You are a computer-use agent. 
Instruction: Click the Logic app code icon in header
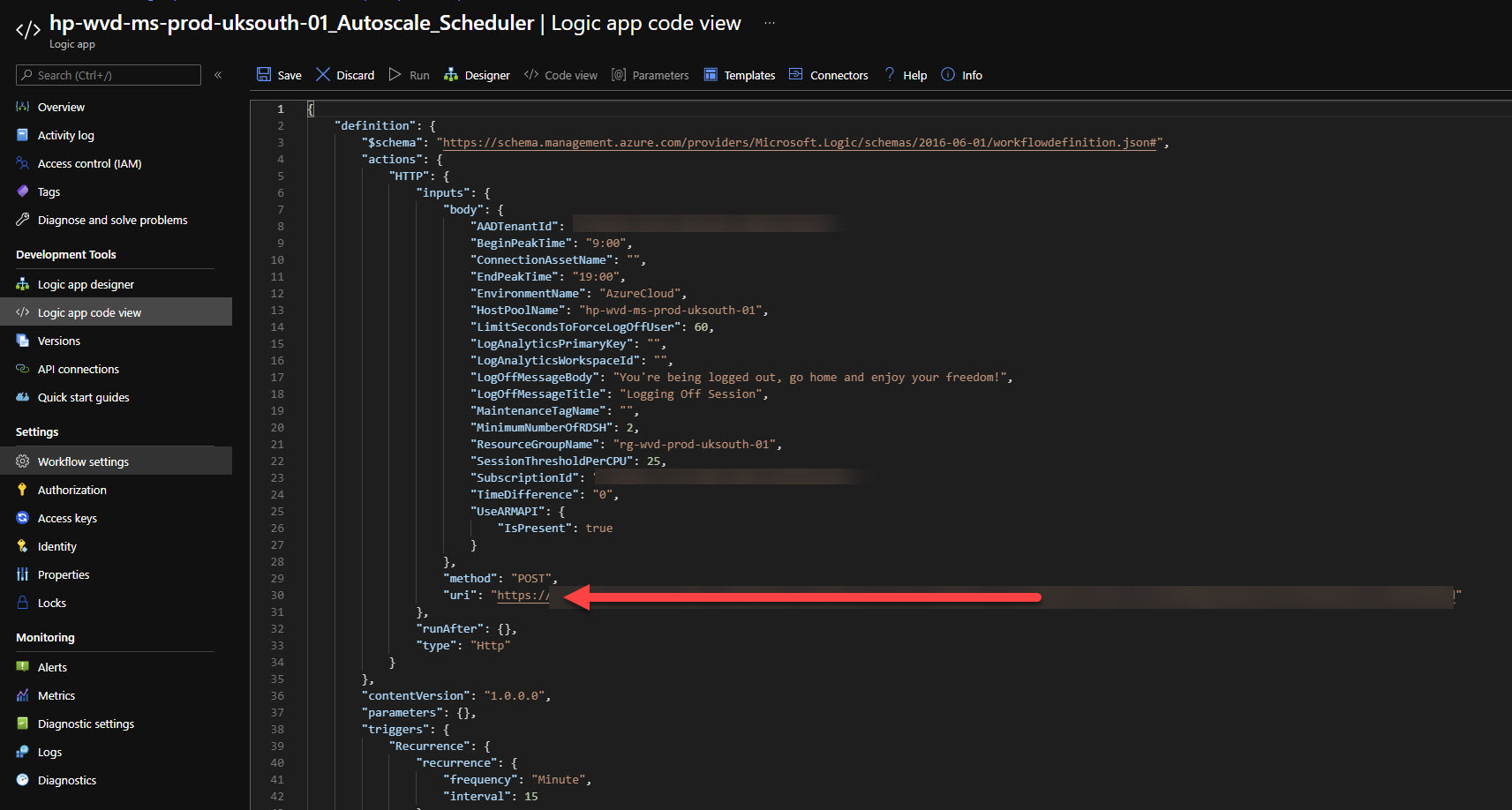tap(28, 30)
